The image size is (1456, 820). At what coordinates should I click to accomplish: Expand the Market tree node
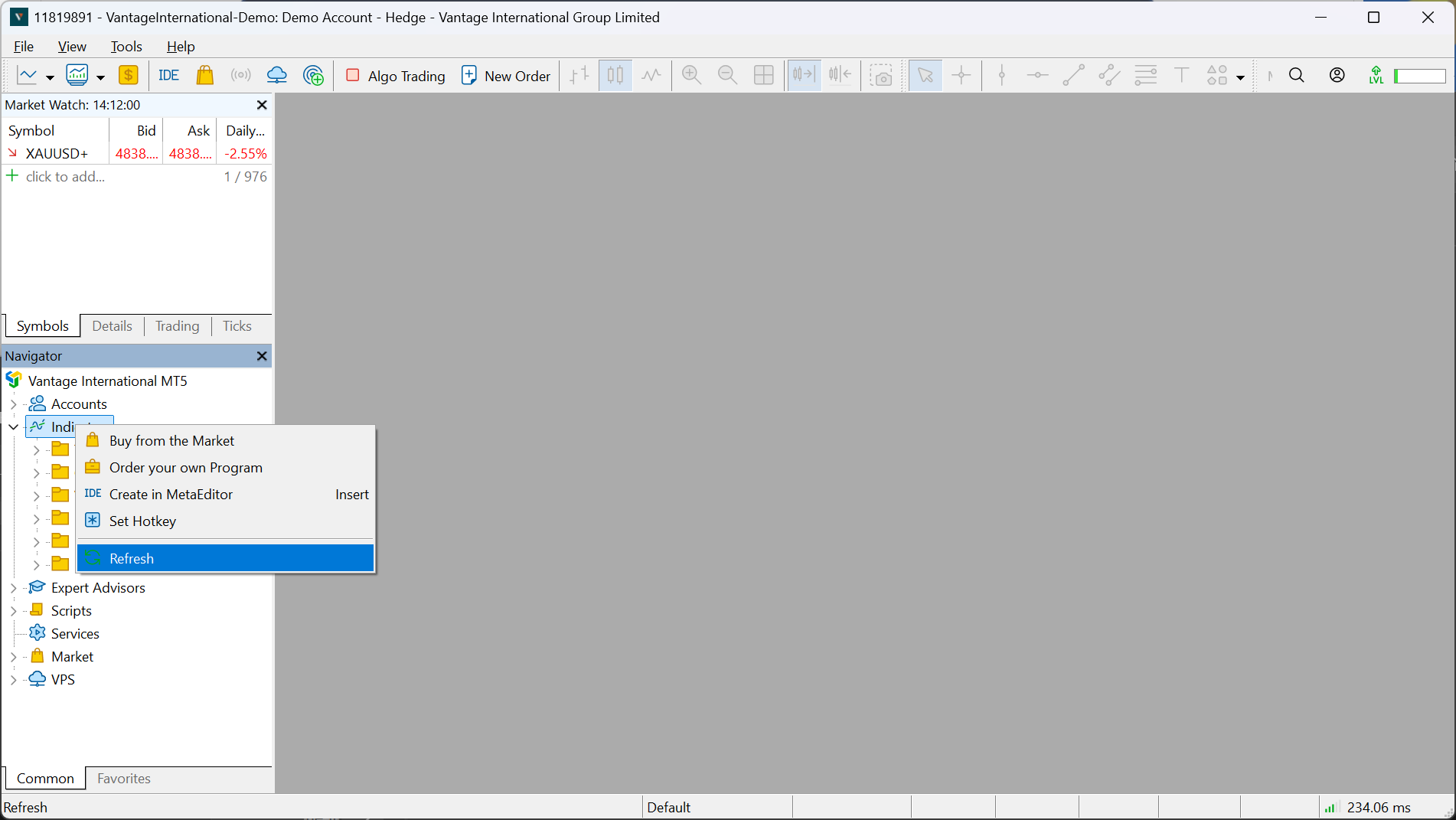pyautogui.click(x=14, y=657)
